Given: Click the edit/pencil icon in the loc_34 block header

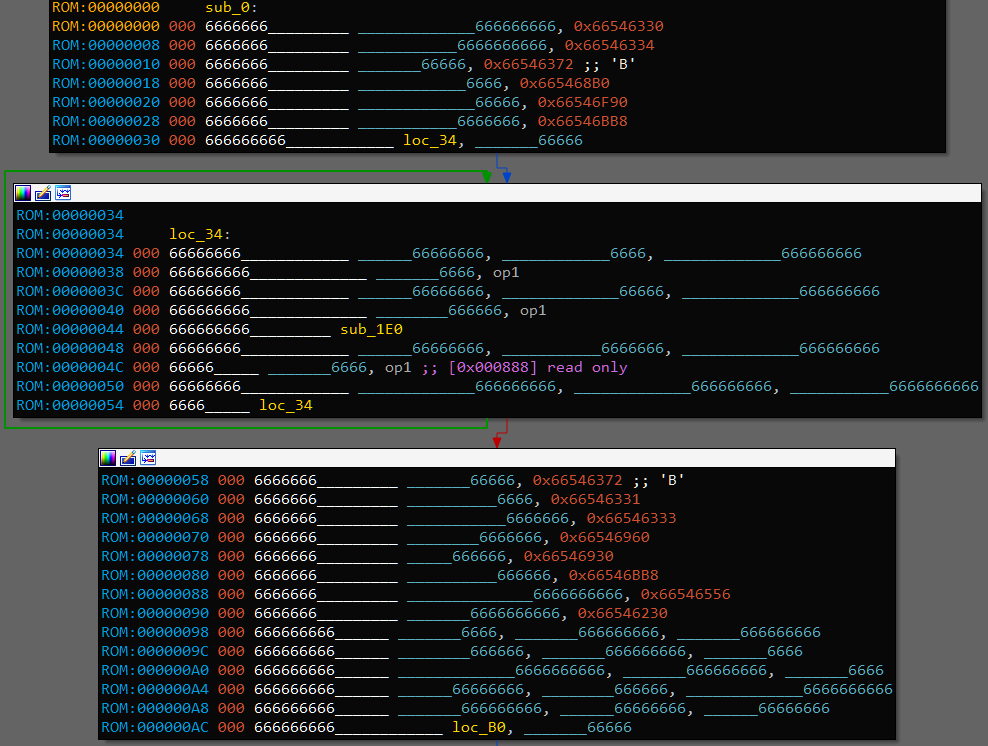Looking at the screenshot, I should pyautogui.click(x=43, y=193).
